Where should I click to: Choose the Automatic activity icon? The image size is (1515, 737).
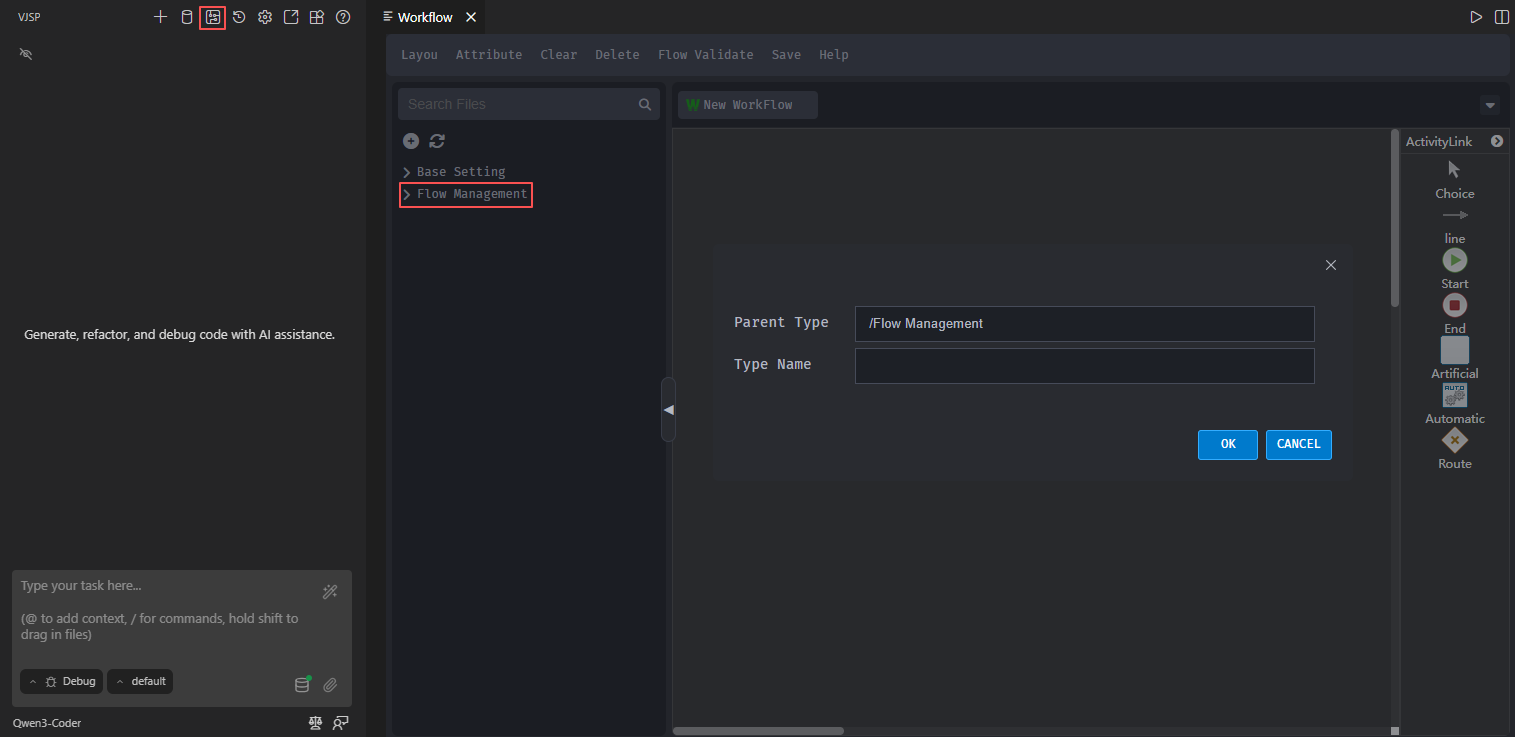[1454, 395]
